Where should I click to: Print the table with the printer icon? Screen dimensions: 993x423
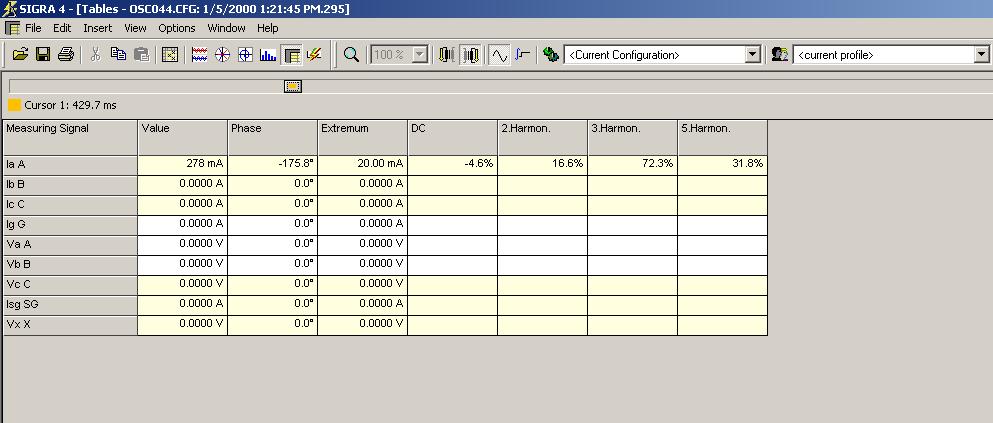coord(66,54)
